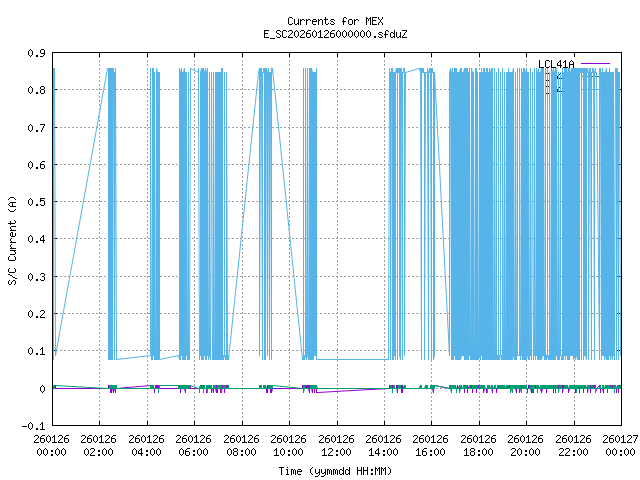The width and height of the screenshot is (640, 480).
Task: Click the purple LCL41A legend line sample
Action: (595, 65)
